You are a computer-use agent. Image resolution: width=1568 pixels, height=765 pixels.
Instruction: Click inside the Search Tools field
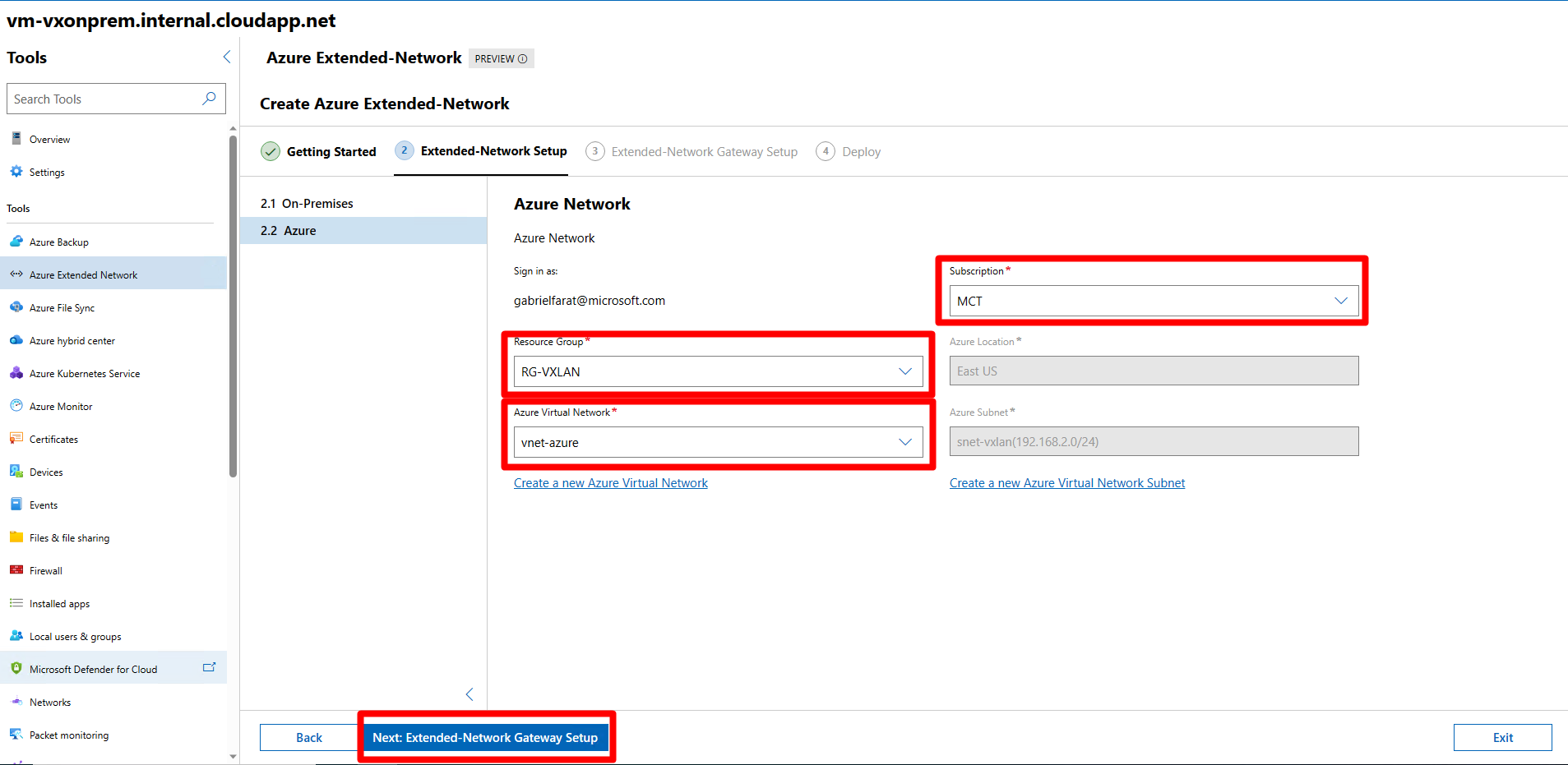[107, 98]
